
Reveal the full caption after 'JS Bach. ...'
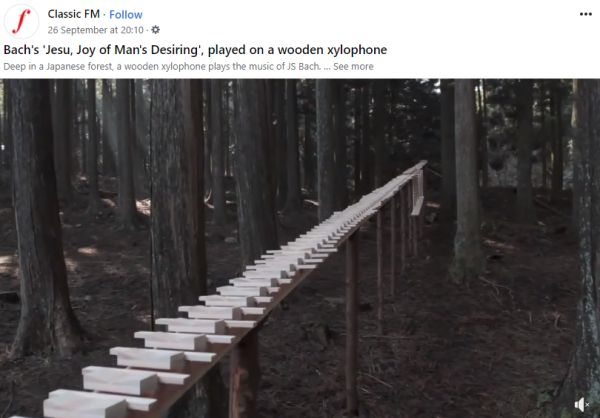[353, 67]
